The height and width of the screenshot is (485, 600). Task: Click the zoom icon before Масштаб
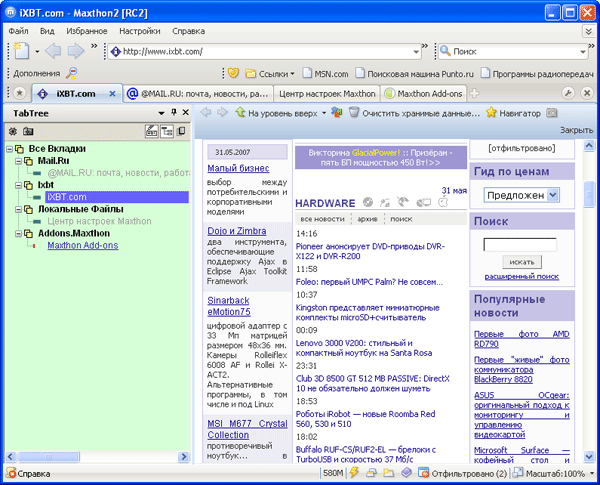click(x=518, y=473)
